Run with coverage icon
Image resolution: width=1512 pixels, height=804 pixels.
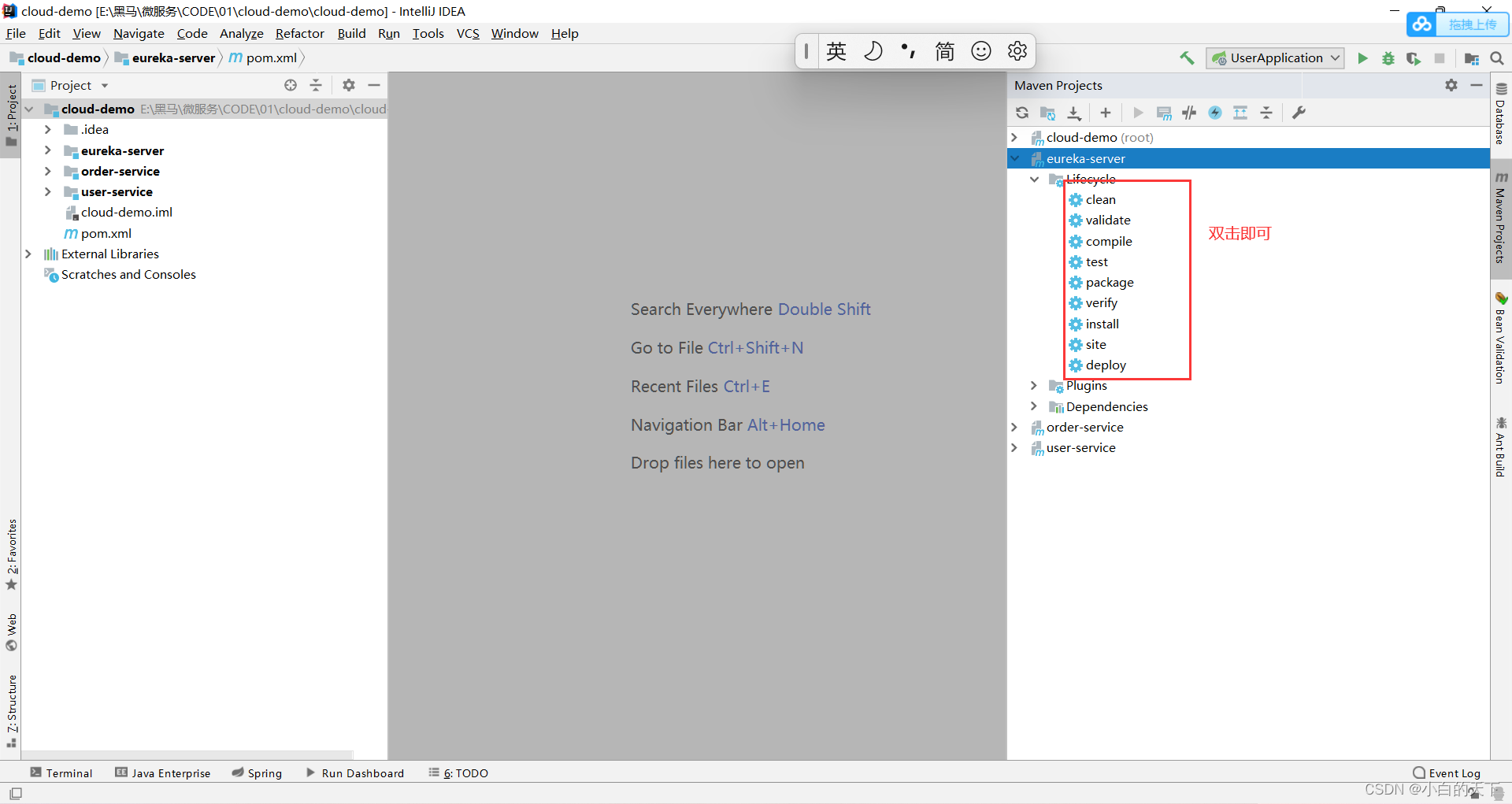[1414, 57]
